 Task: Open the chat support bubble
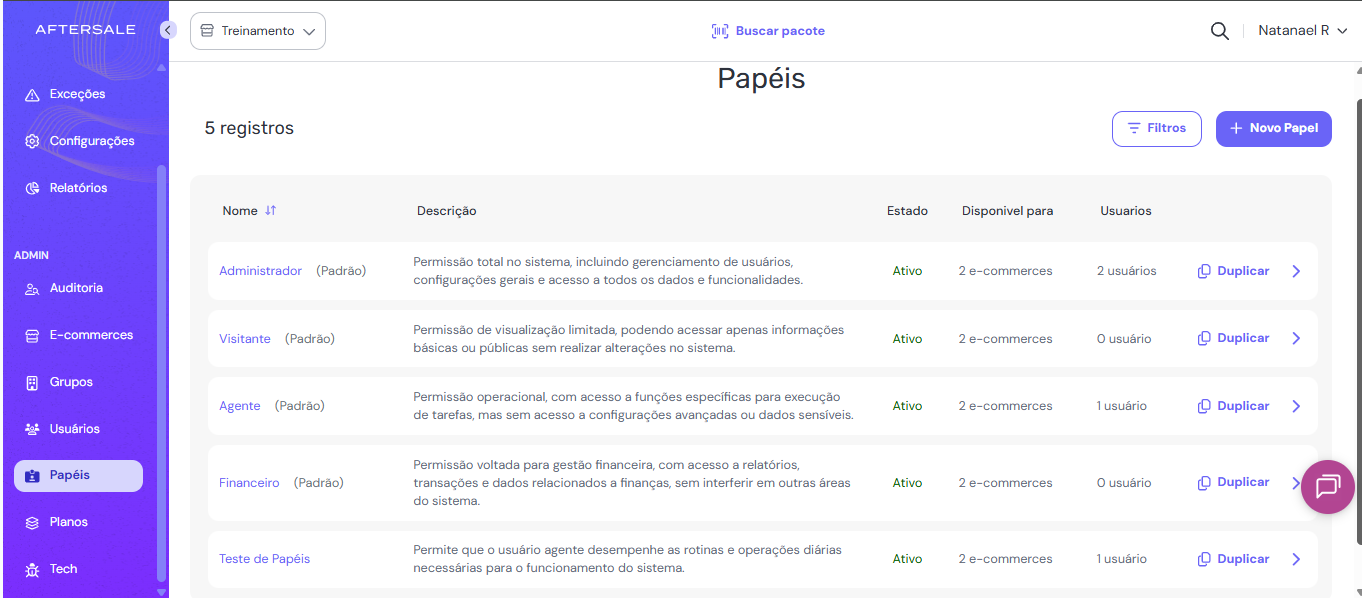(x=1327, y=487)
